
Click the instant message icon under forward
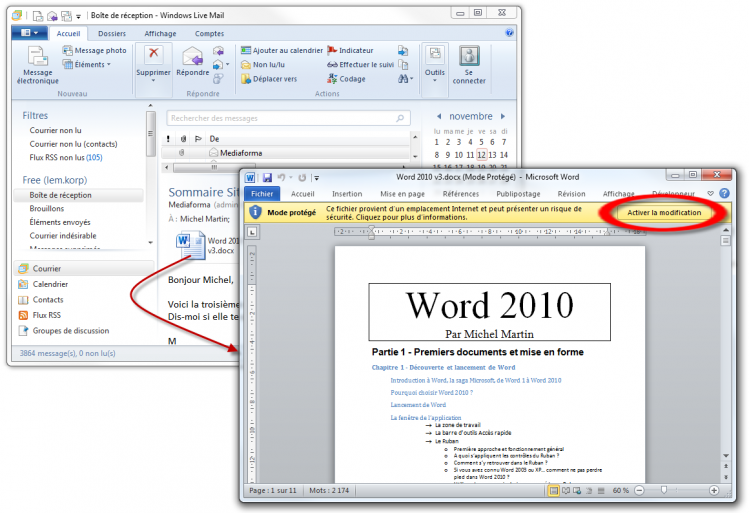[218, 78]
